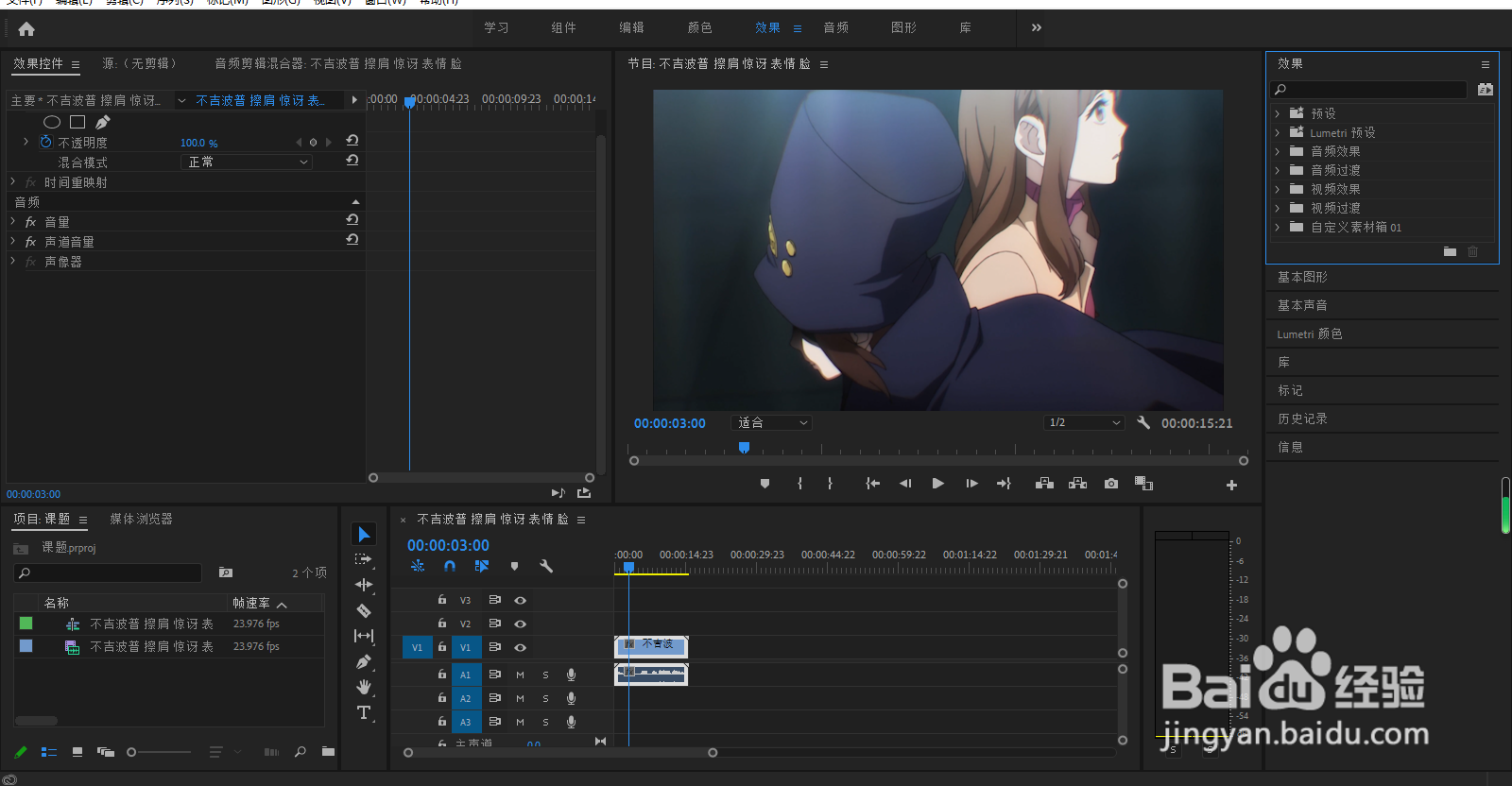Expand the 时间重映射 effect

[x=13, y=181]
